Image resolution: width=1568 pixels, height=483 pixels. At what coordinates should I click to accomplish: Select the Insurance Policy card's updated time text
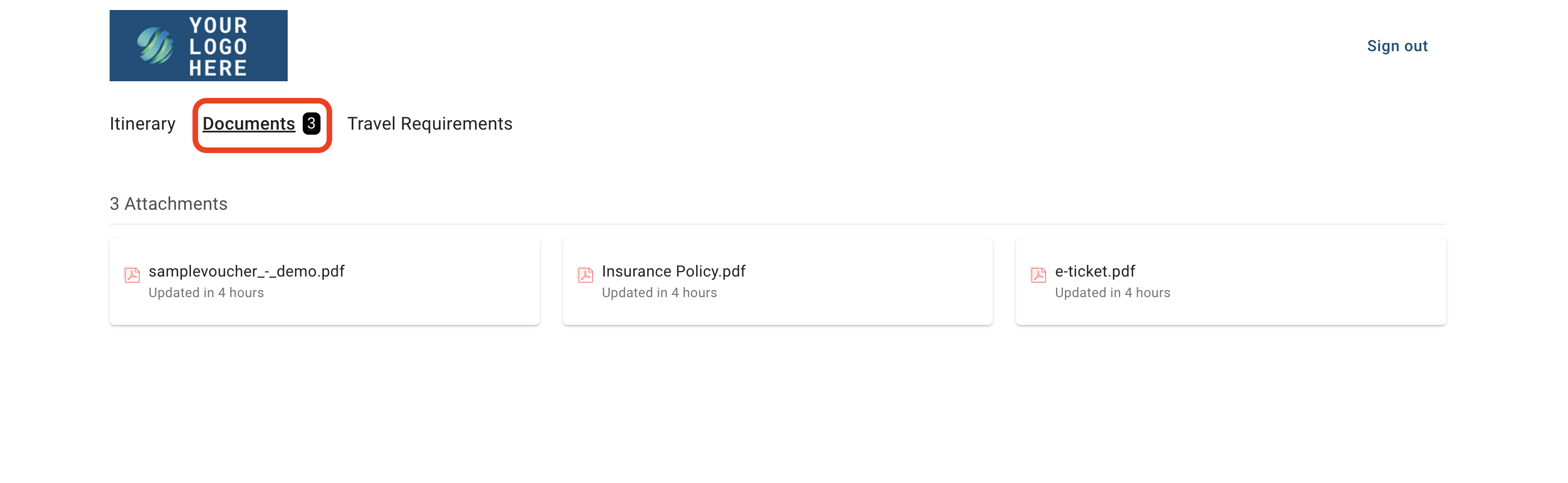tap(659, 293)
